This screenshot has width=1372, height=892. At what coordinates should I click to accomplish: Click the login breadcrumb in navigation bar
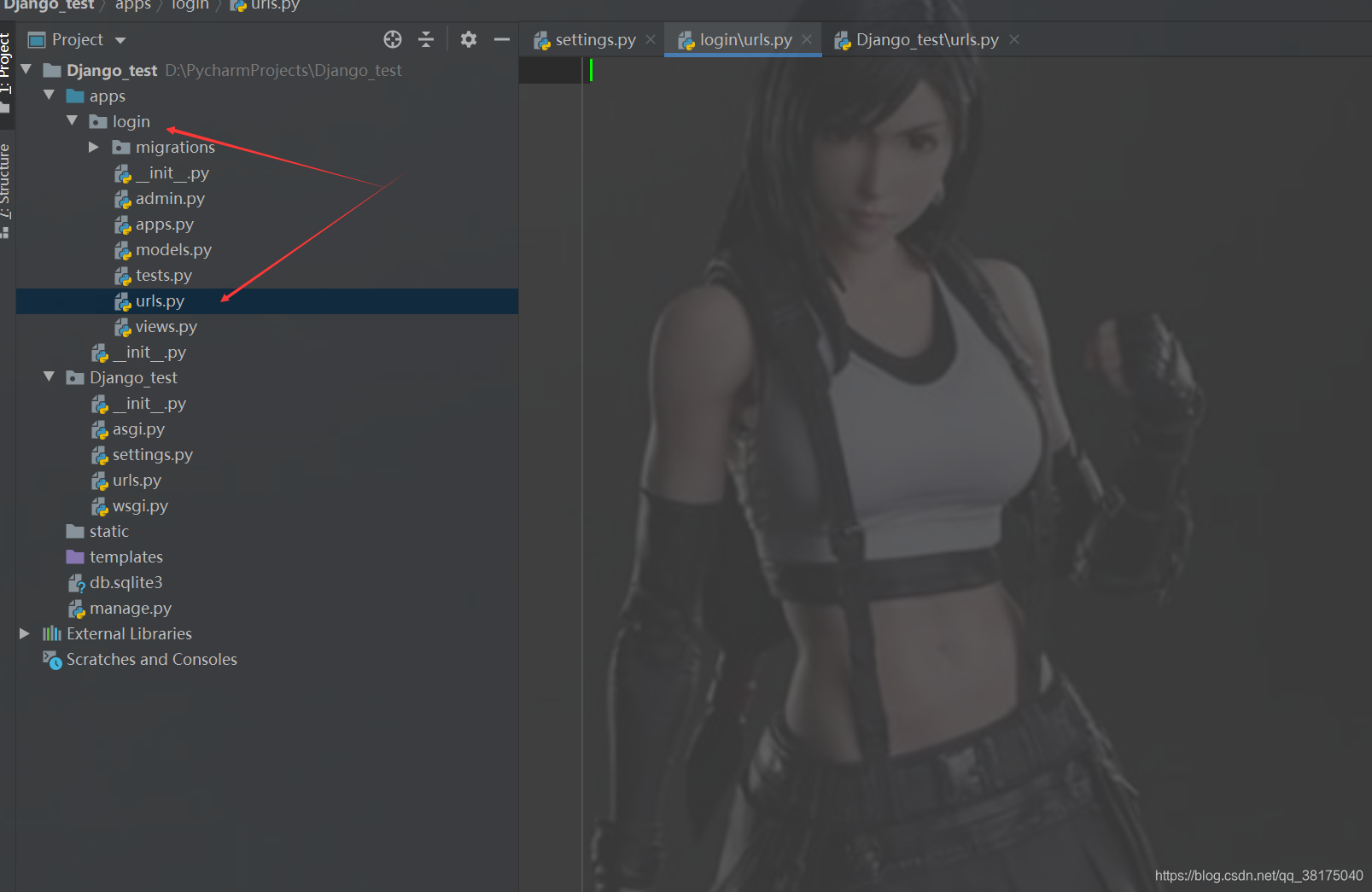pos(190,5)
